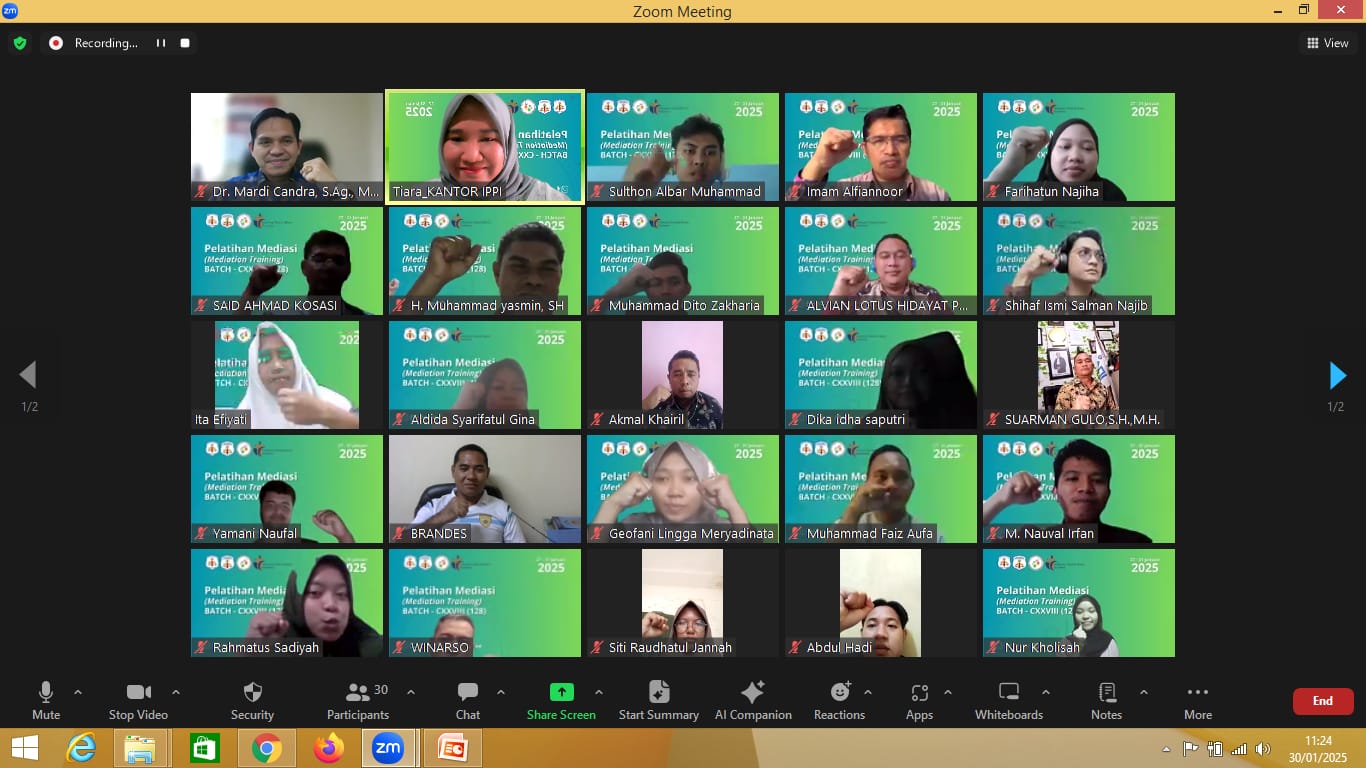Viewport: 1366px width, 768px height.
Task: Mute the microphone
Action: (46, 700)
